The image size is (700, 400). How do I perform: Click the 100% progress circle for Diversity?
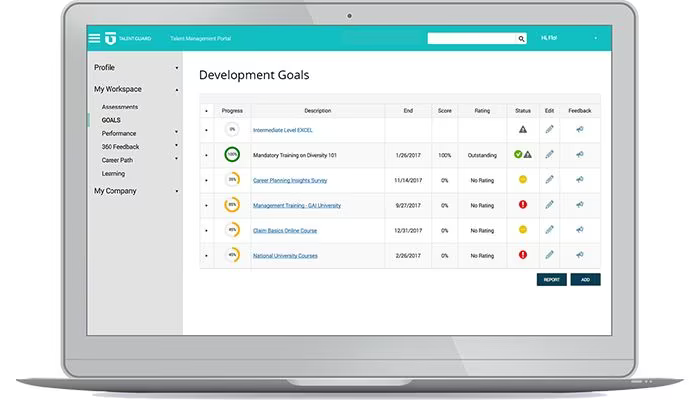tap(232, 154)
